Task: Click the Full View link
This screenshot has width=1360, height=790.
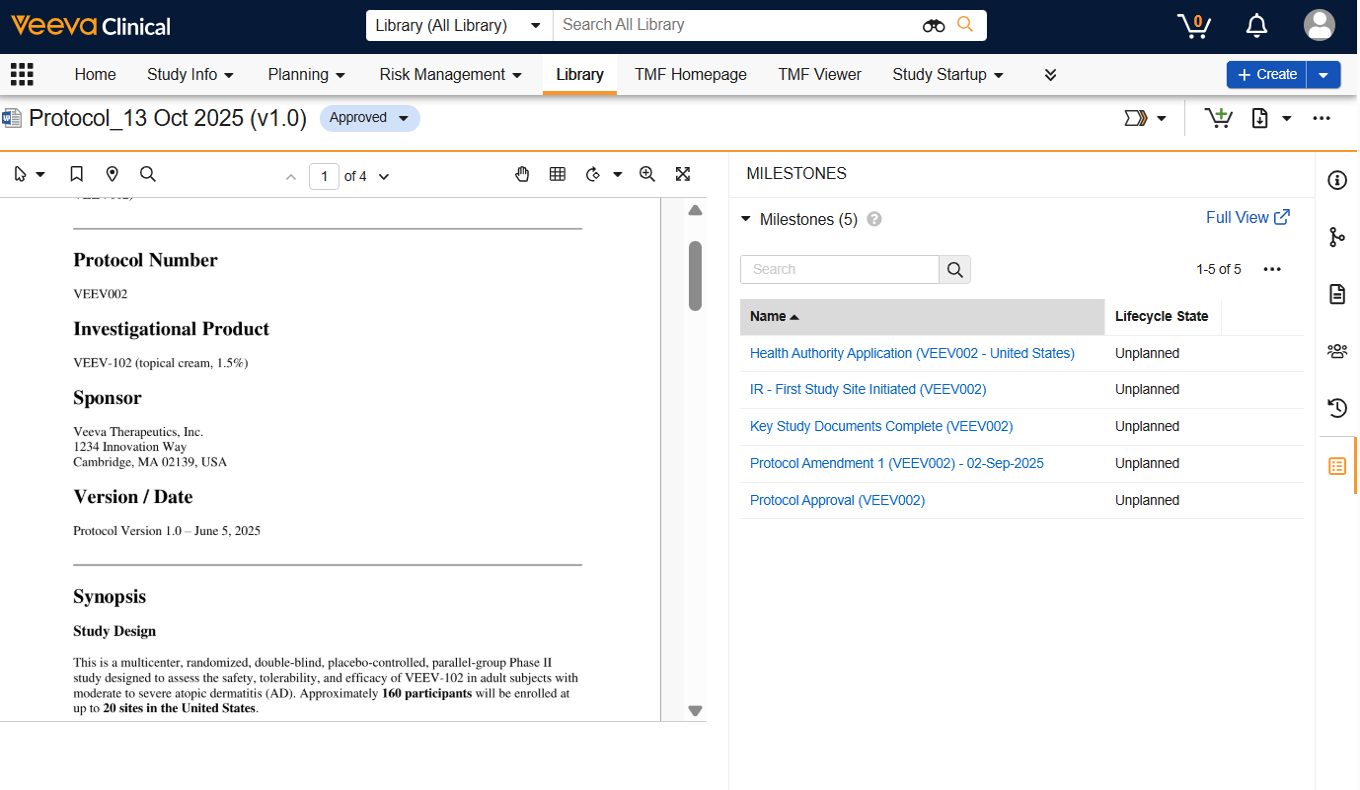Action: (1247, 217)
